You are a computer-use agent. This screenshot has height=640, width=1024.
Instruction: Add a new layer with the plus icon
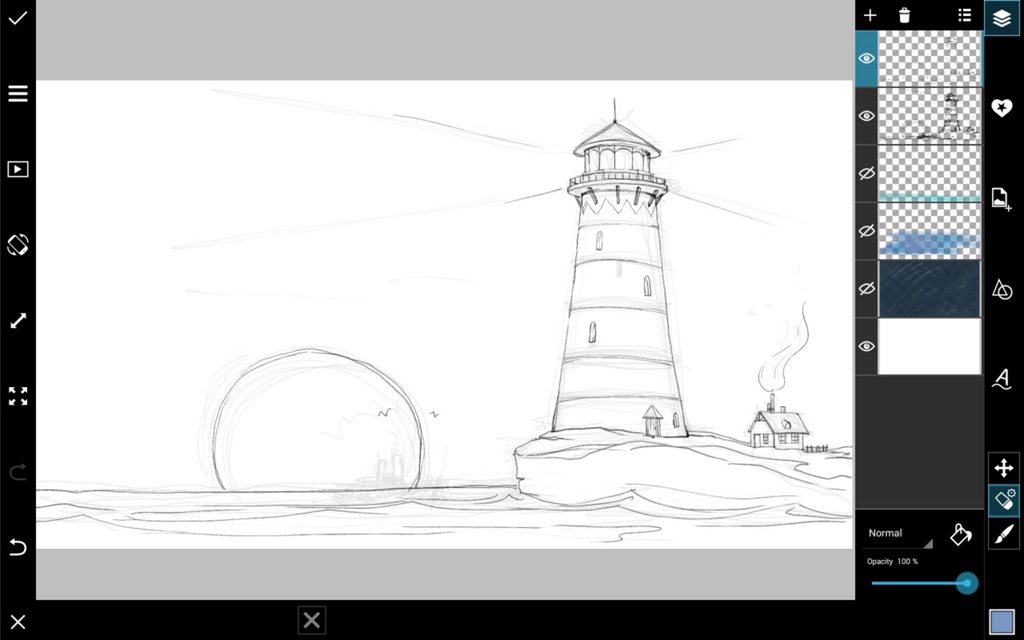(870, 15)
